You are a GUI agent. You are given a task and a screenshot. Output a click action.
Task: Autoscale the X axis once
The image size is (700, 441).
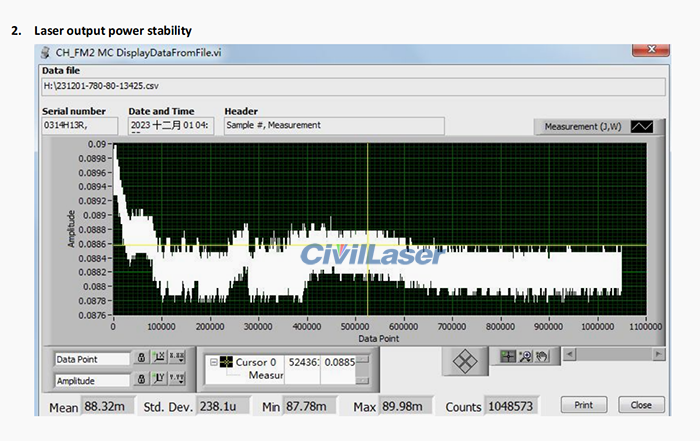click(x=158, y=358)
